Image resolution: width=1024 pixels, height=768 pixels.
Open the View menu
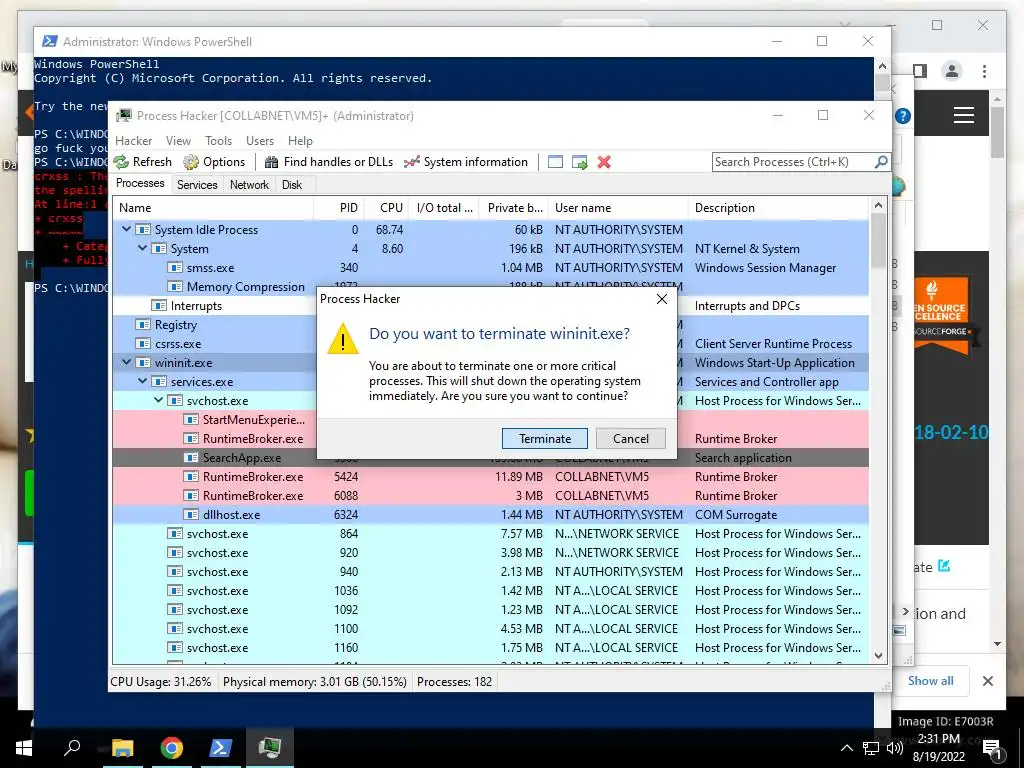pyautogui.click(x=178, y=140)
